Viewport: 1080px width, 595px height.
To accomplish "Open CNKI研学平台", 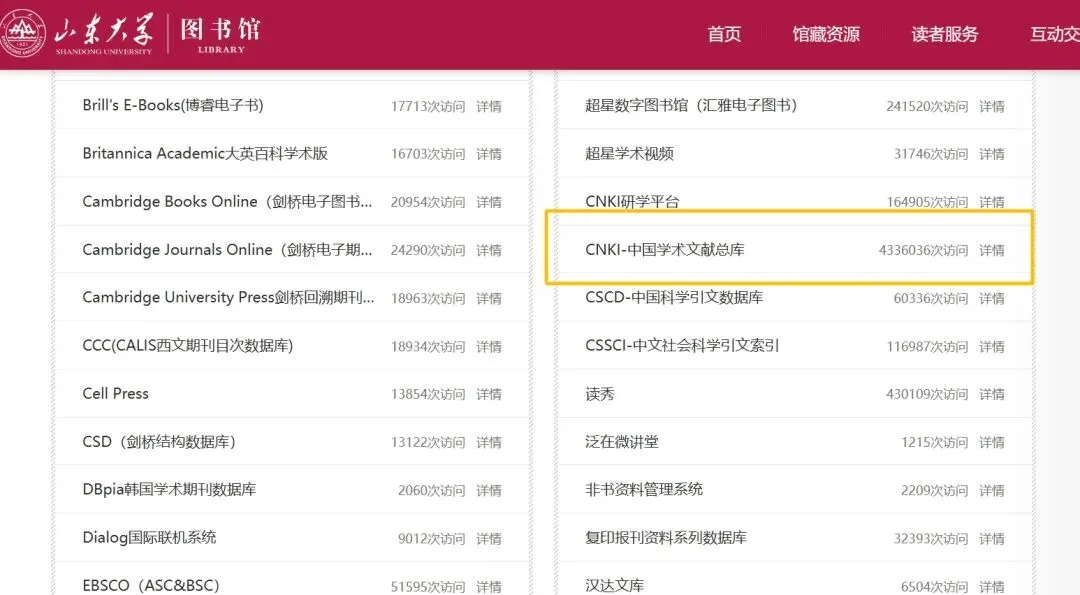I will (632, 201).
